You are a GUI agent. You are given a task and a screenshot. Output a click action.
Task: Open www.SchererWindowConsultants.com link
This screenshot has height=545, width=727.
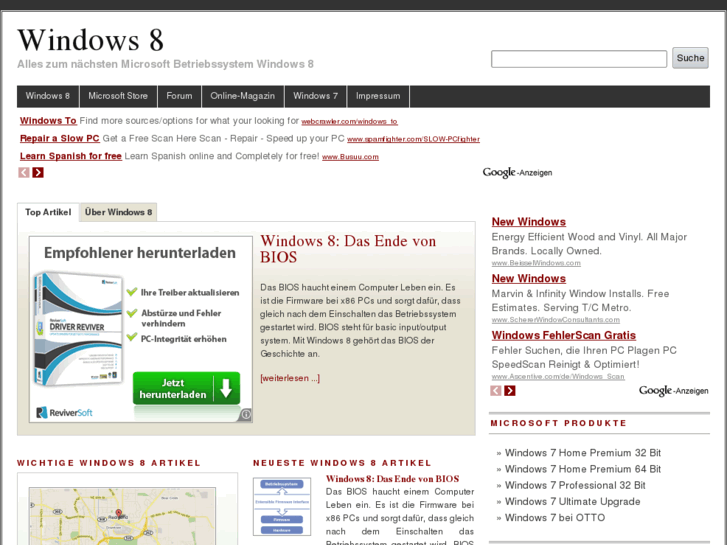555,320
